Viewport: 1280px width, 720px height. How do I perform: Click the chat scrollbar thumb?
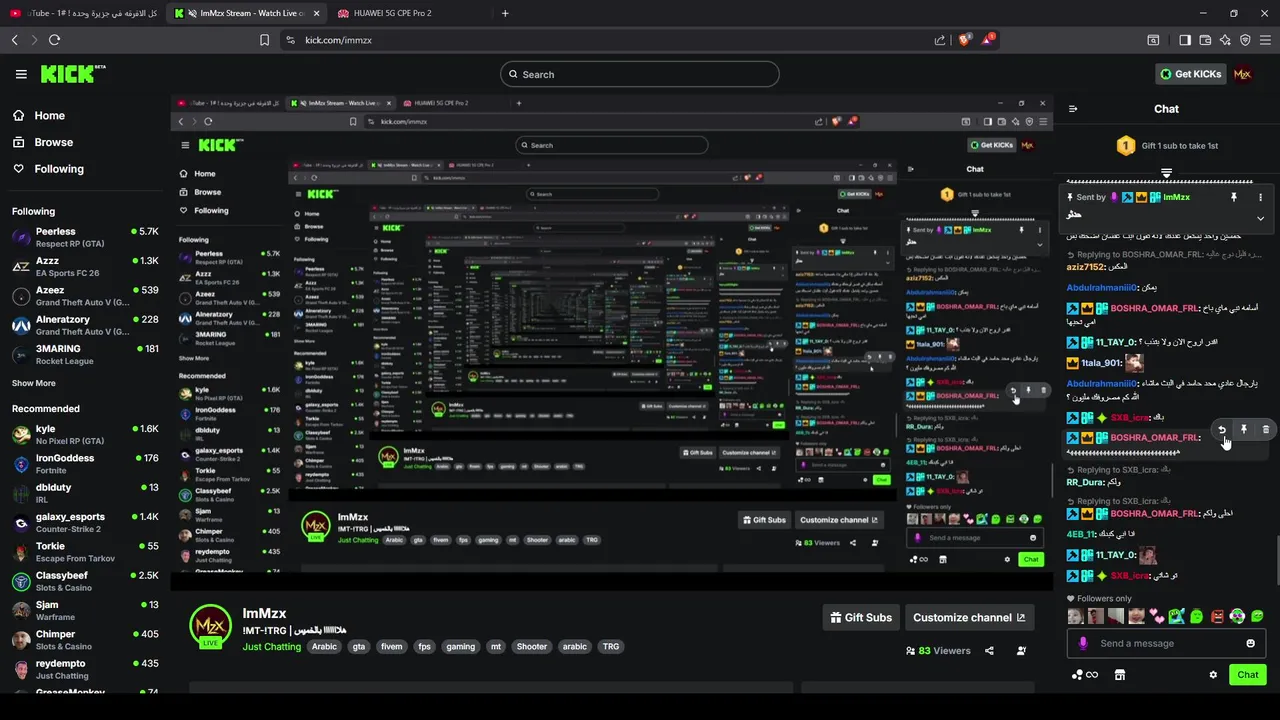point(1276,560)
